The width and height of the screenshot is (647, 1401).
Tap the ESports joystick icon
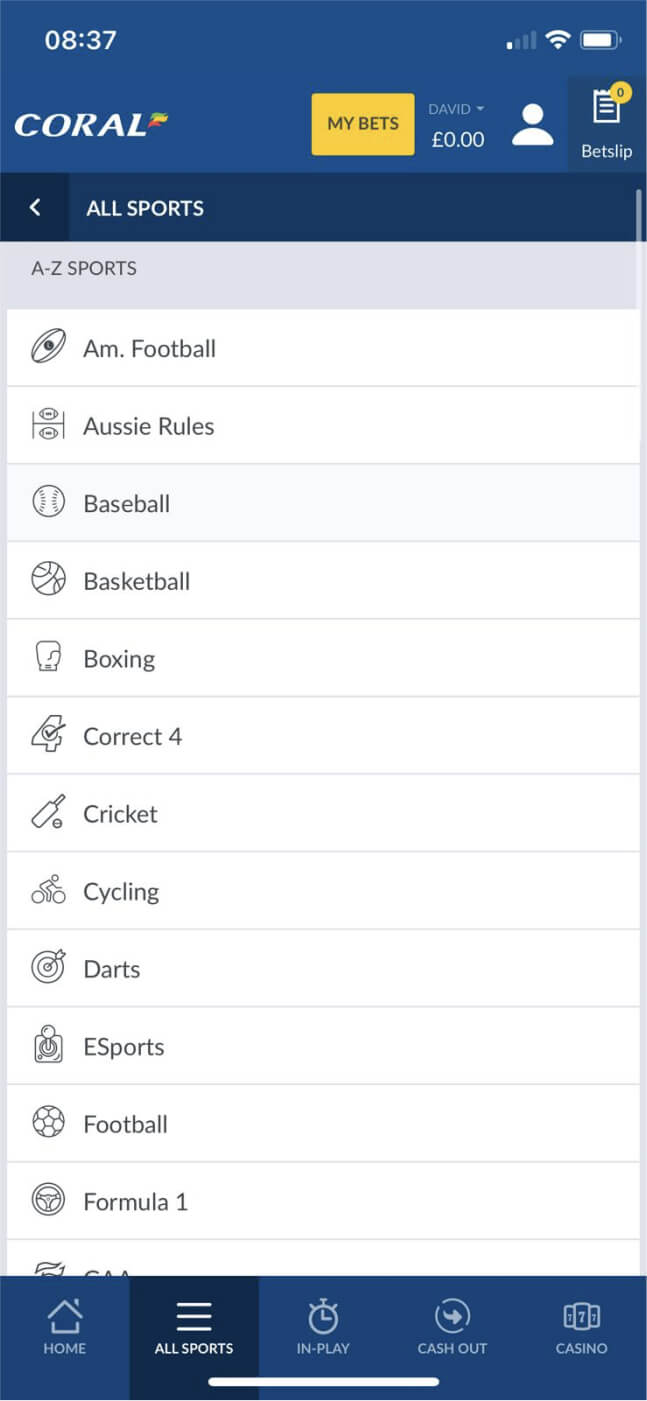(48, 1046)
